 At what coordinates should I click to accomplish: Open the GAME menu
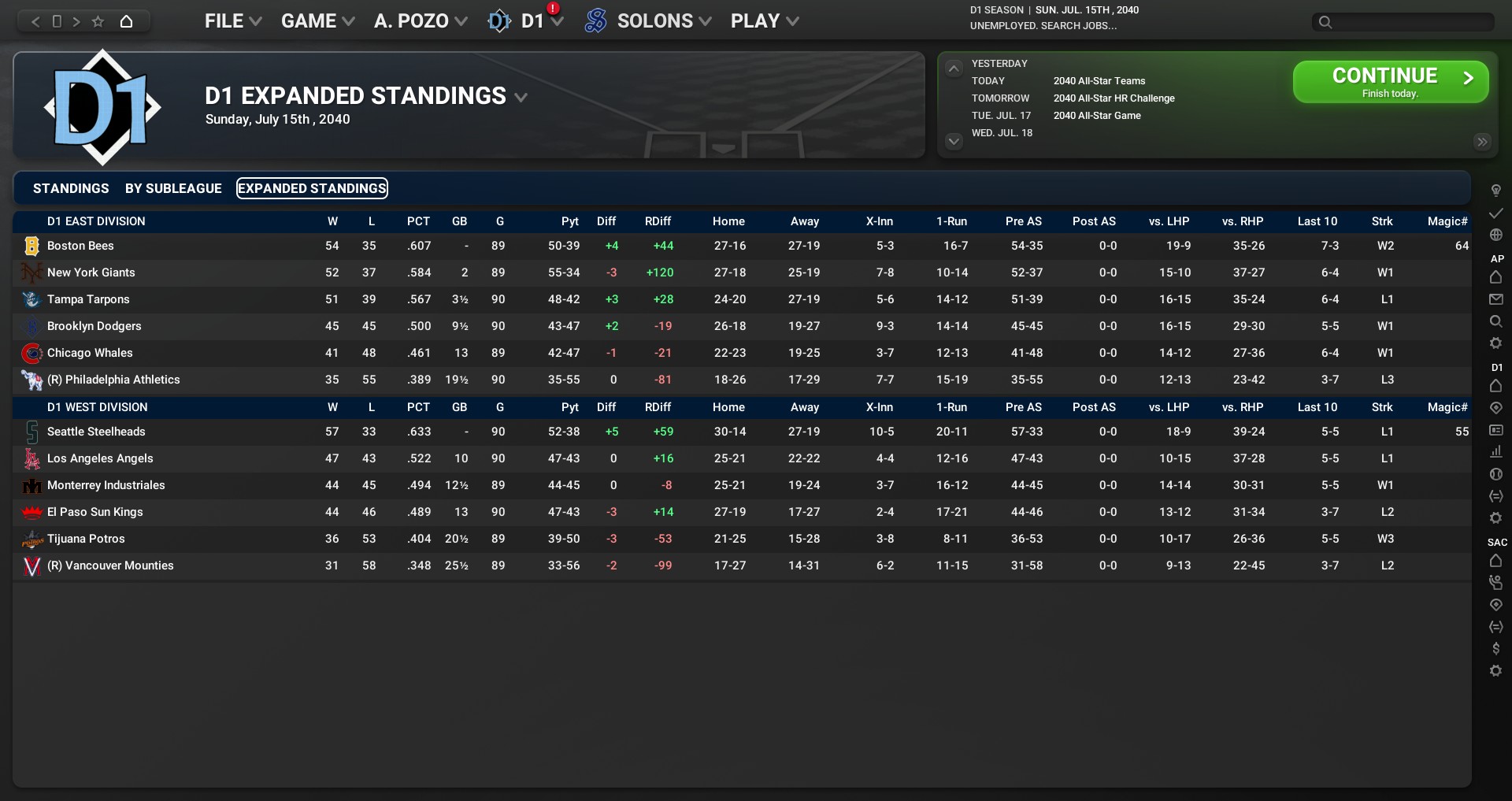point(317,21)
